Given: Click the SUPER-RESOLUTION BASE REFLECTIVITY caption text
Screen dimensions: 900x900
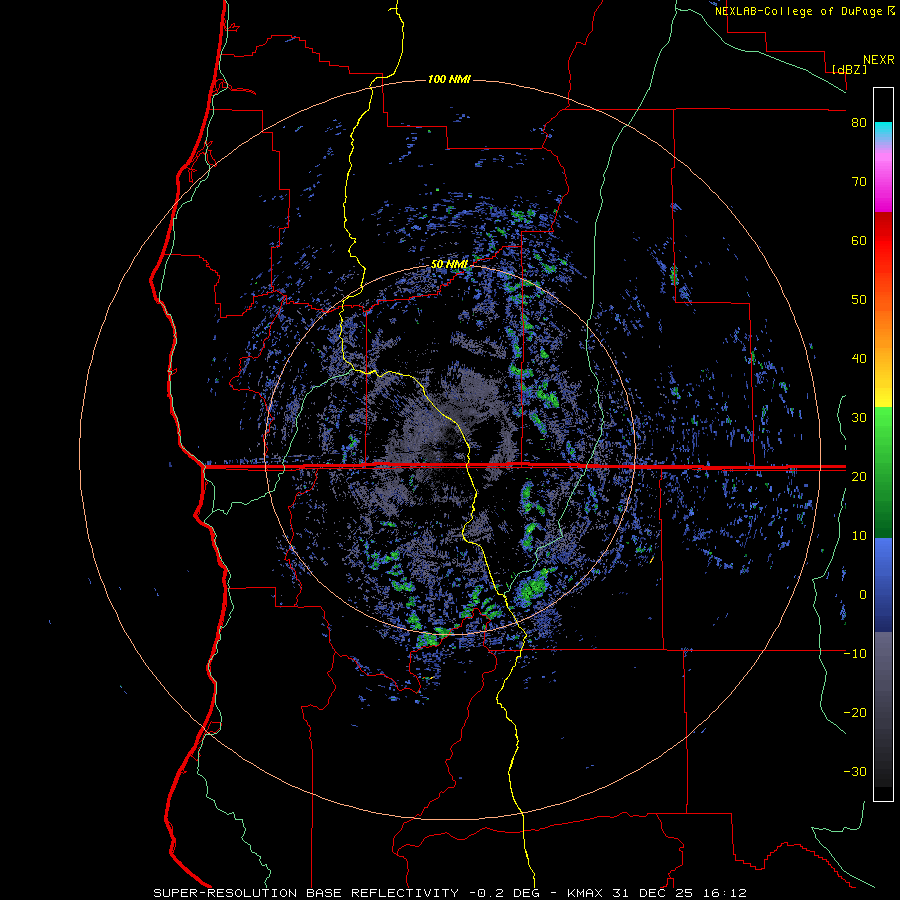Looking at the screenshot, I should 306,893.
